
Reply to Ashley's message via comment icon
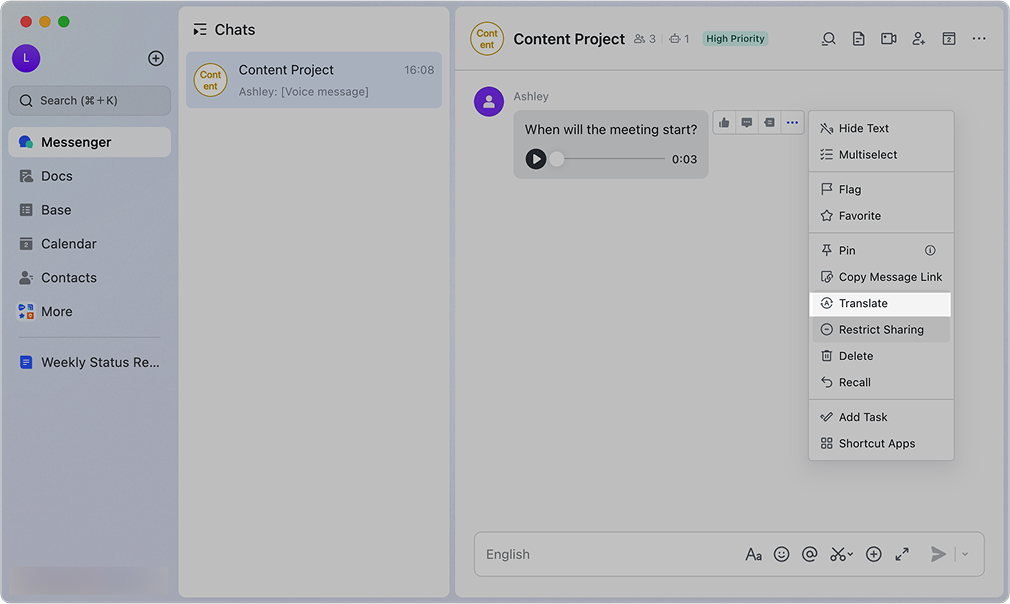(746, 123)
